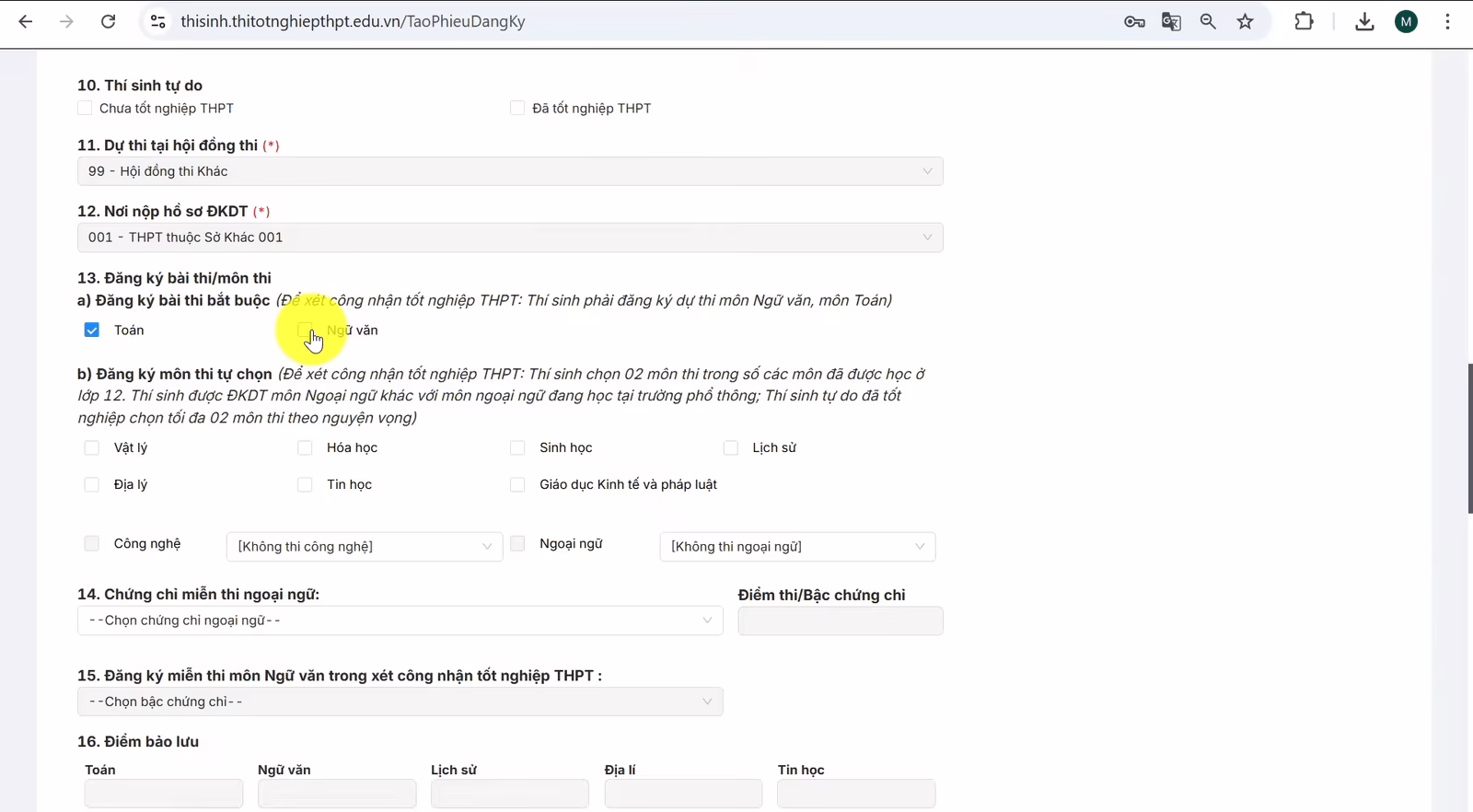Image resolution: width=1473 pixels, height=812 pixels.
Task: Open the Hội đồng thi Khác dropdown
Action: (x=510, y=171)
